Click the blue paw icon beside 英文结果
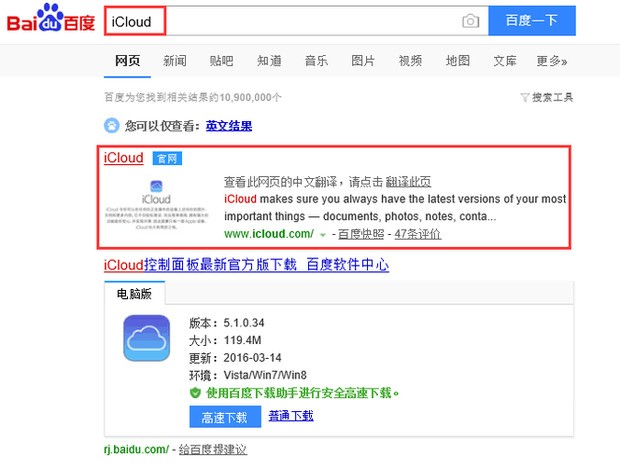The width and height of the screenshot is (620, 468). tap(112, 126)
